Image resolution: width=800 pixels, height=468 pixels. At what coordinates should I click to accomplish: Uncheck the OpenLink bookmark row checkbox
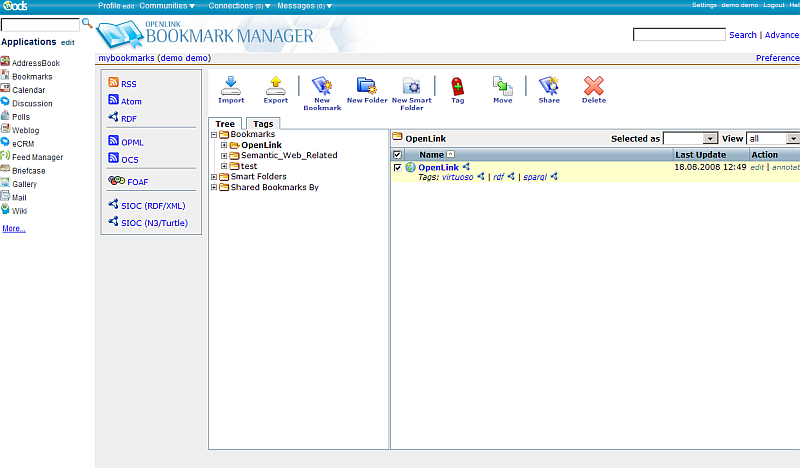coord(398,167)
